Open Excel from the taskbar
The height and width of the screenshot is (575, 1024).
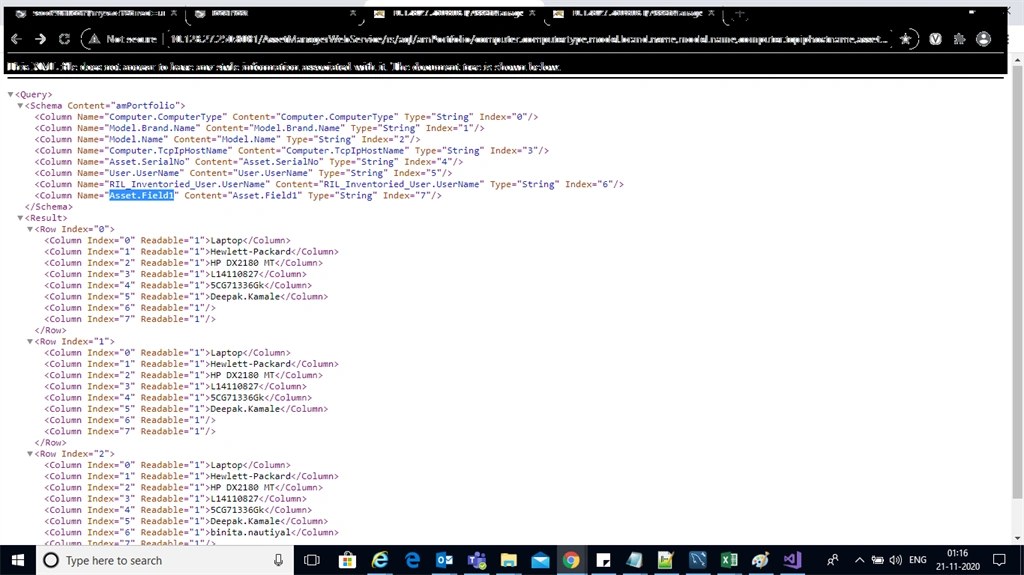point(729,560)
